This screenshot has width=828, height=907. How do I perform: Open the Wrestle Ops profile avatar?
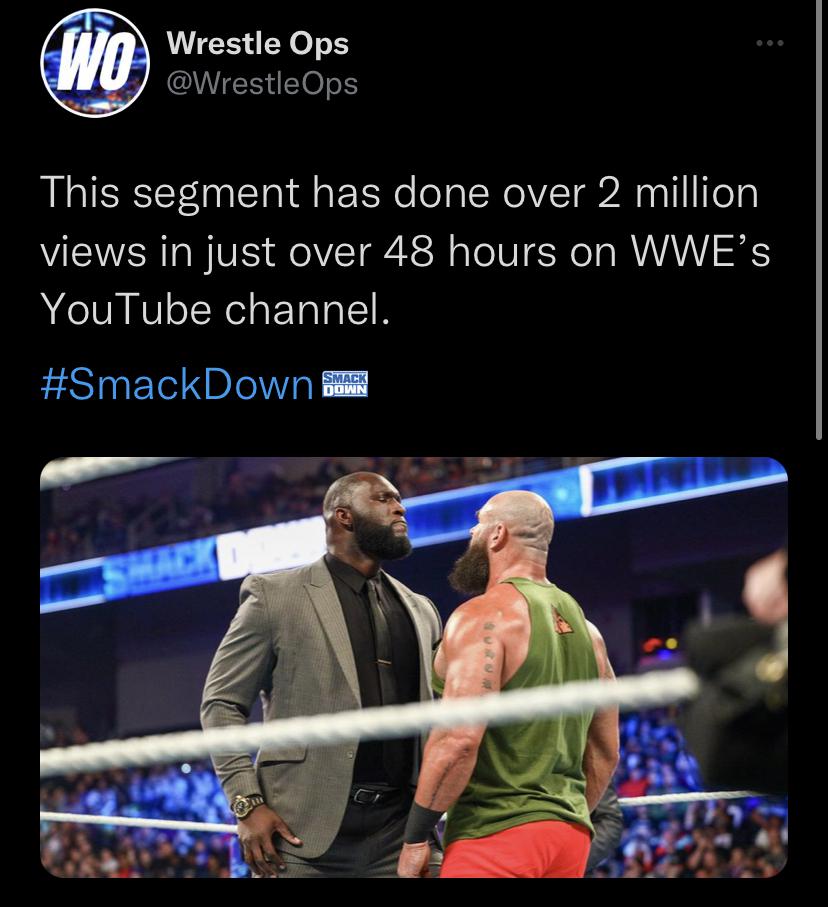coord(95,63)
